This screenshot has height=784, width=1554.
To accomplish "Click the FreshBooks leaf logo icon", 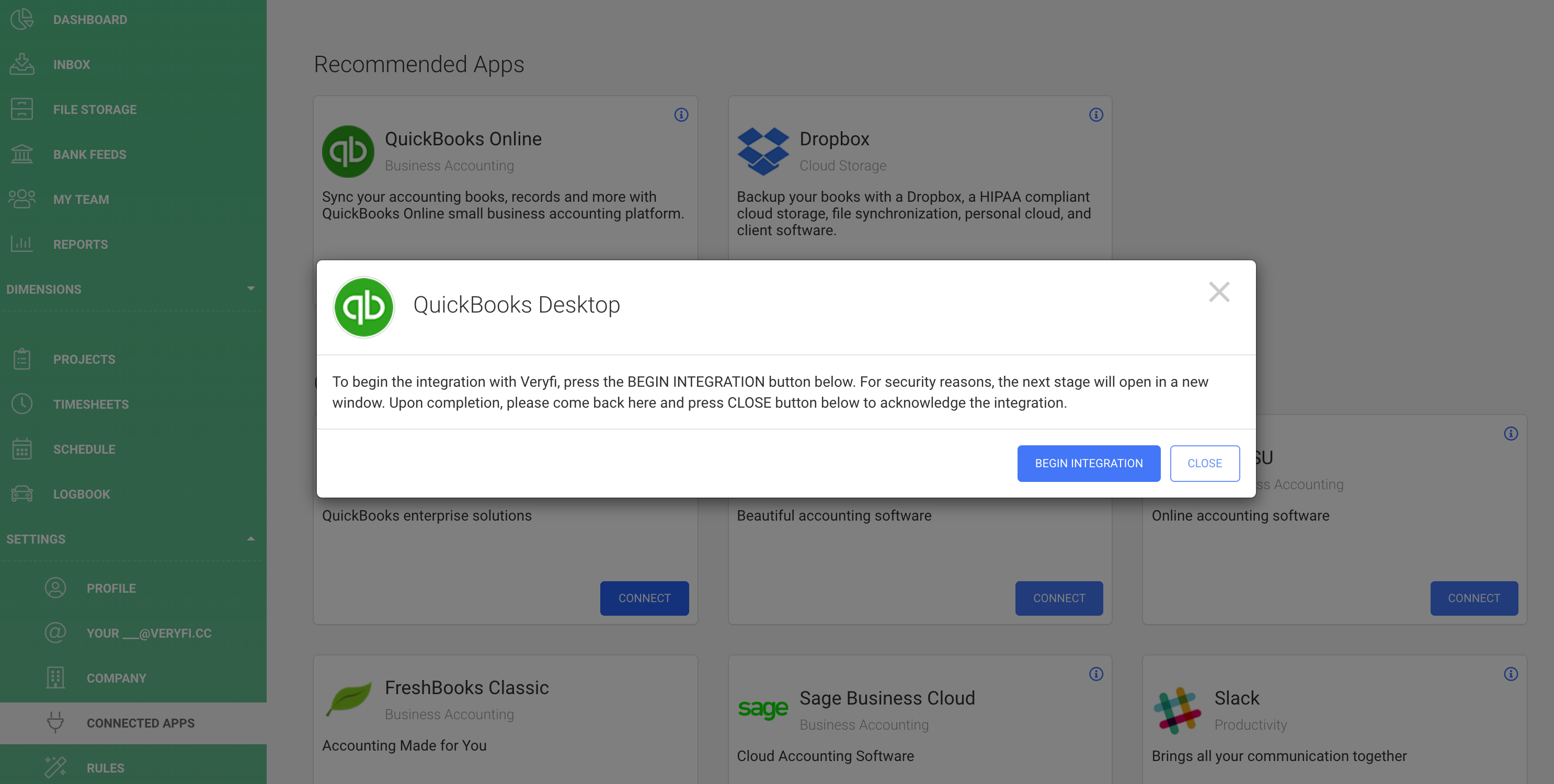I will [x=348, y=699].
